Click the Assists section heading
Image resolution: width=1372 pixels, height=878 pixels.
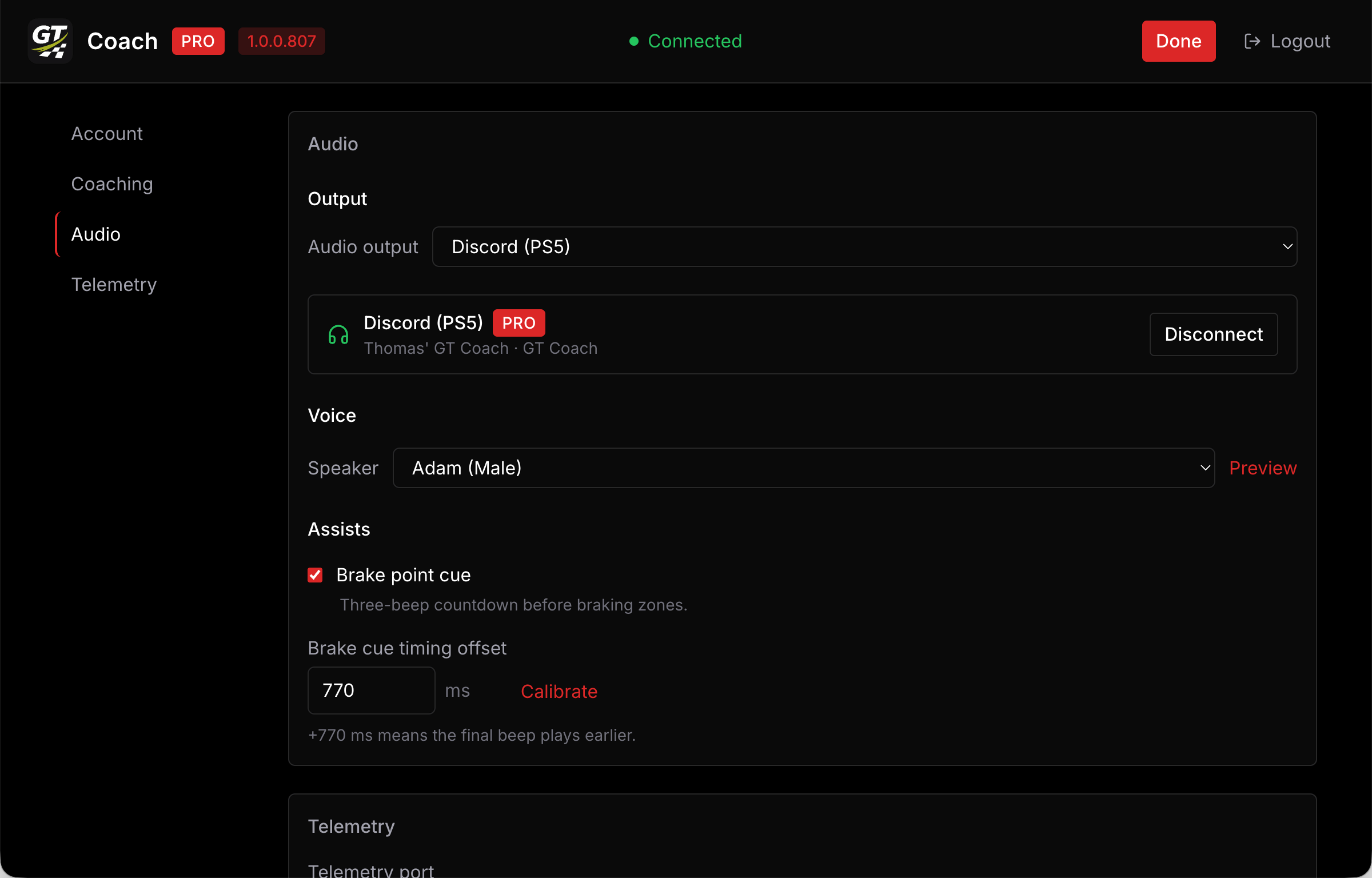pyautogui.click(x=339, y=529)
